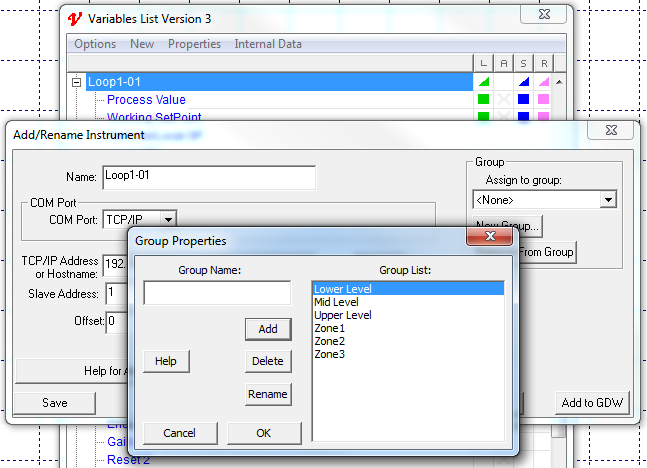The width and height of the screenshot is (647, 468).
Task: Click the green triangle icon on Loop1-01 row
Action: coord(483,82)
